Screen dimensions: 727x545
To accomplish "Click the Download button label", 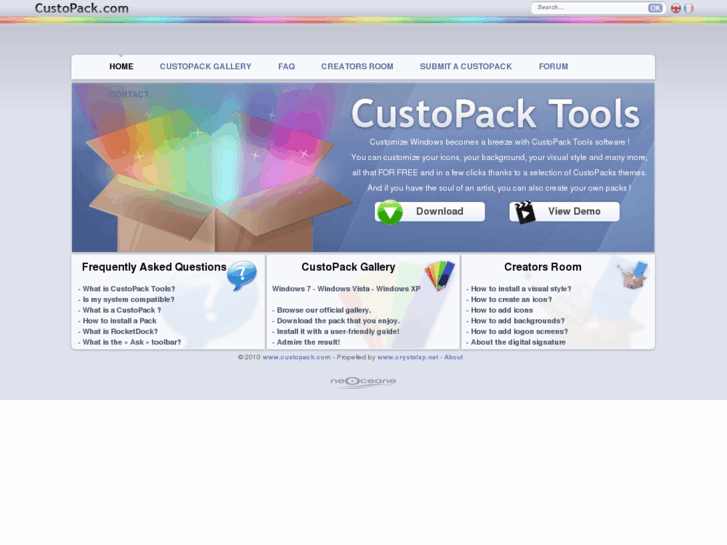I will pyautogui.click(x=440, y=212).
